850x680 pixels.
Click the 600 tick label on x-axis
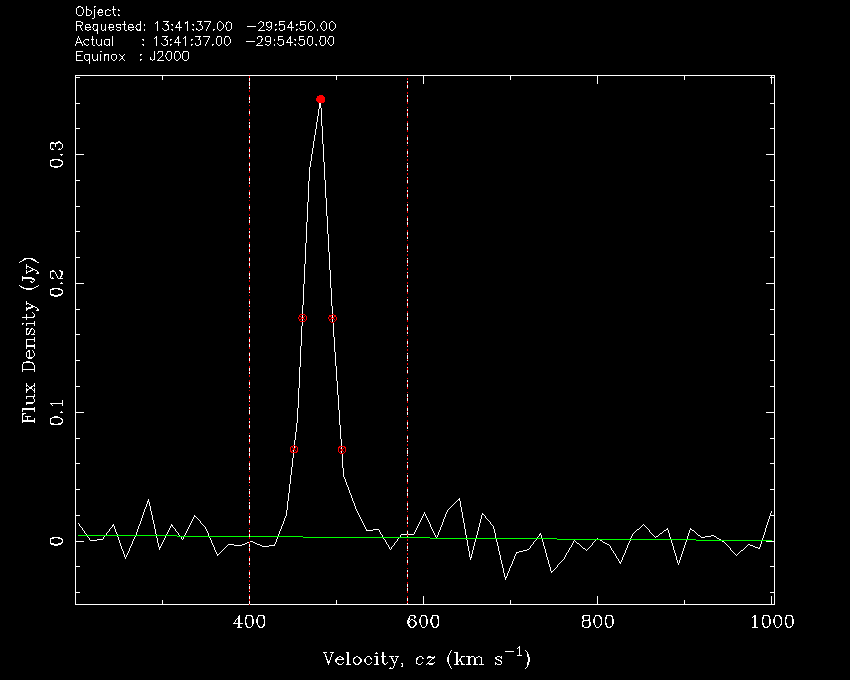423,622
